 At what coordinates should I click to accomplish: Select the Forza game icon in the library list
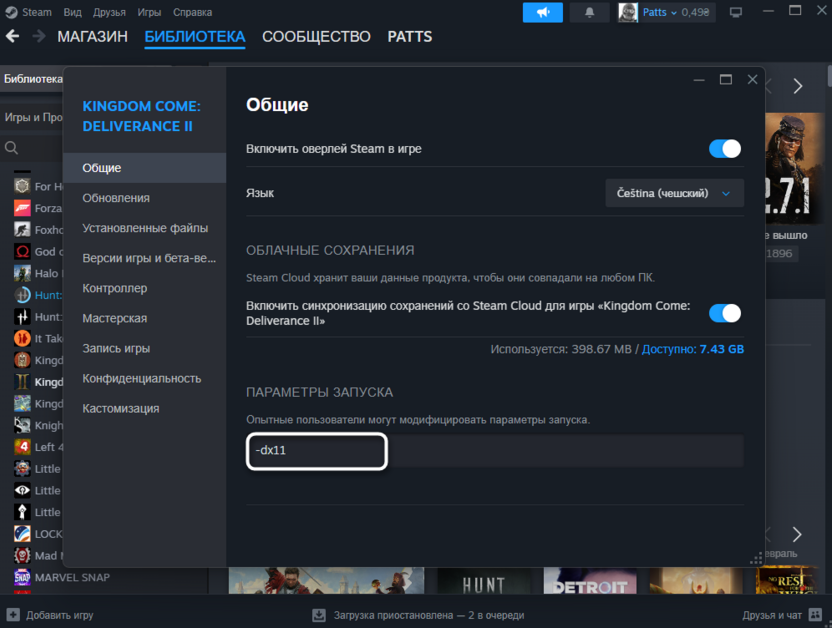point(22,208)
